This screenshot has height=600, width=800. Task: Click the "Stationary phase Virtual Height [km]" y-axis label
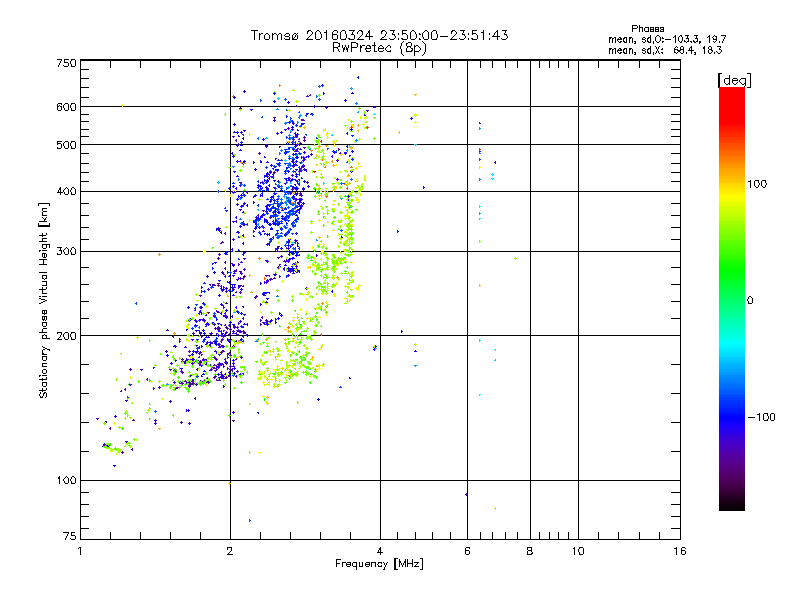tap(44, 301)
